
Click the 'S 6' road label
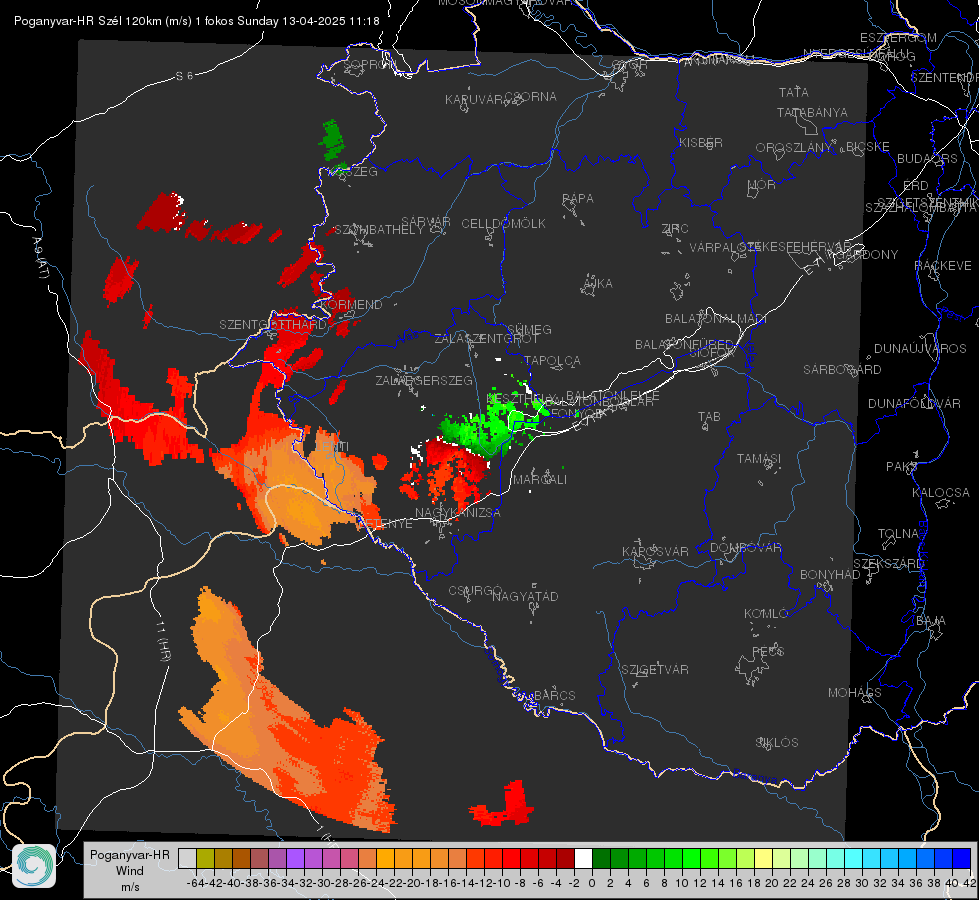pos(184,76)
